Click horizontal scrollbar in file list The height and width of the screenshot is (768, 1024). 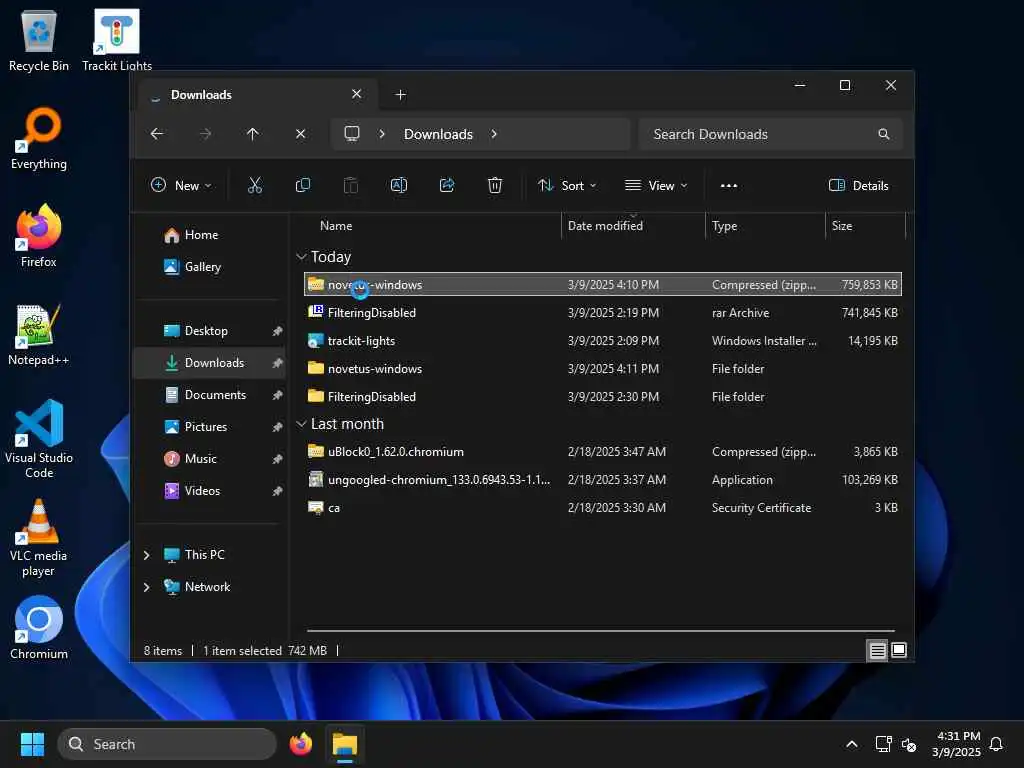pos(601,631)
